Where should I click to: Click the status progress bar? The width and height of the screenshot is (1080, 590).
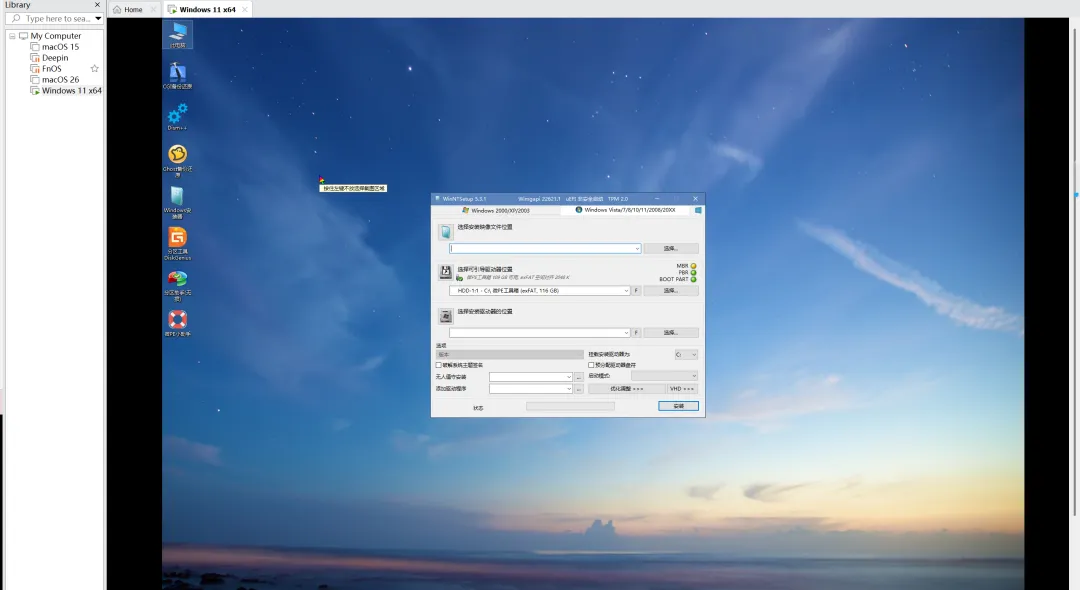570,406
